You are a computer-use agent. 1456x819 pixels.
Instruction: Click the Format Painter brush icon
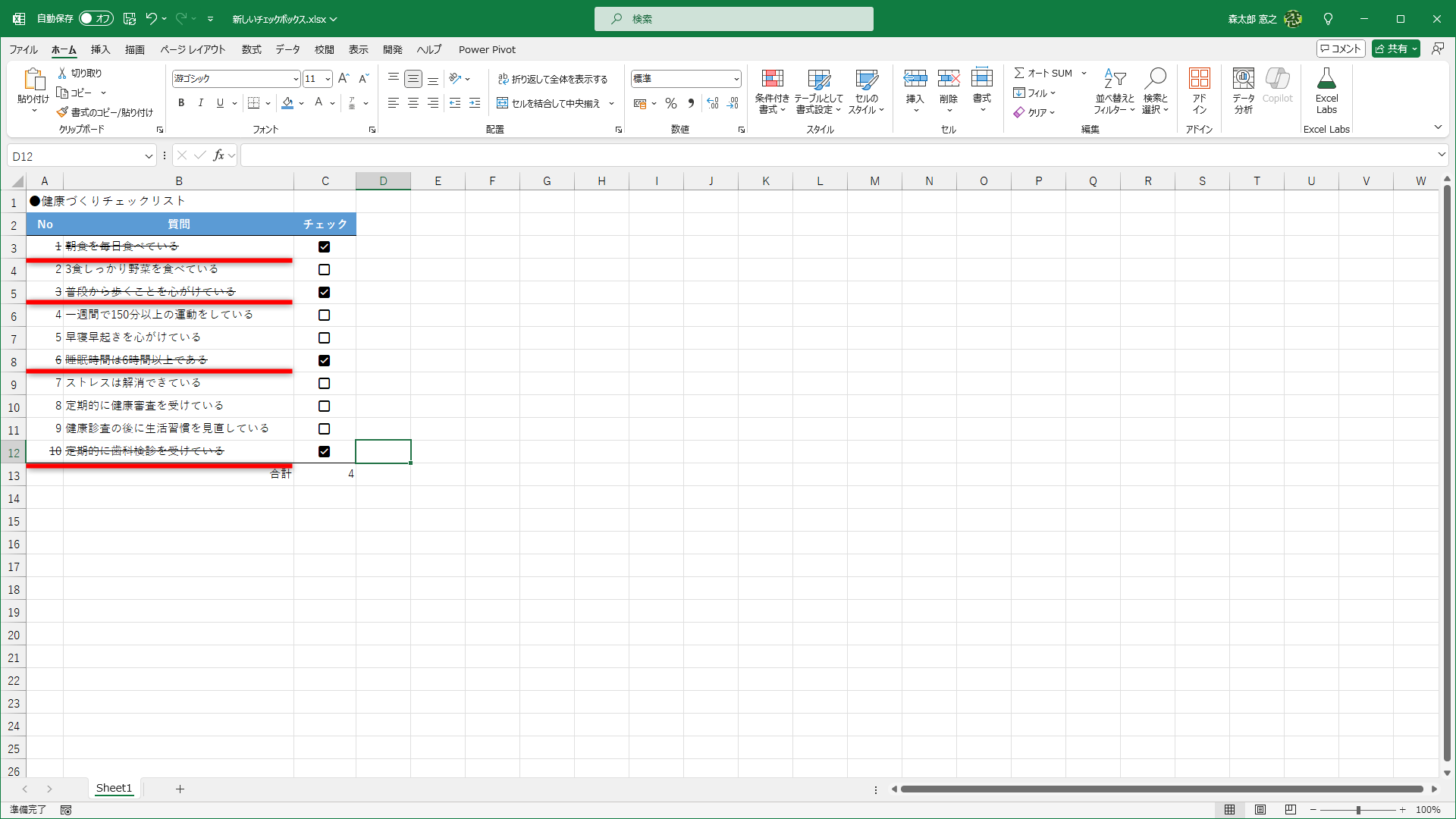[63, 112]
